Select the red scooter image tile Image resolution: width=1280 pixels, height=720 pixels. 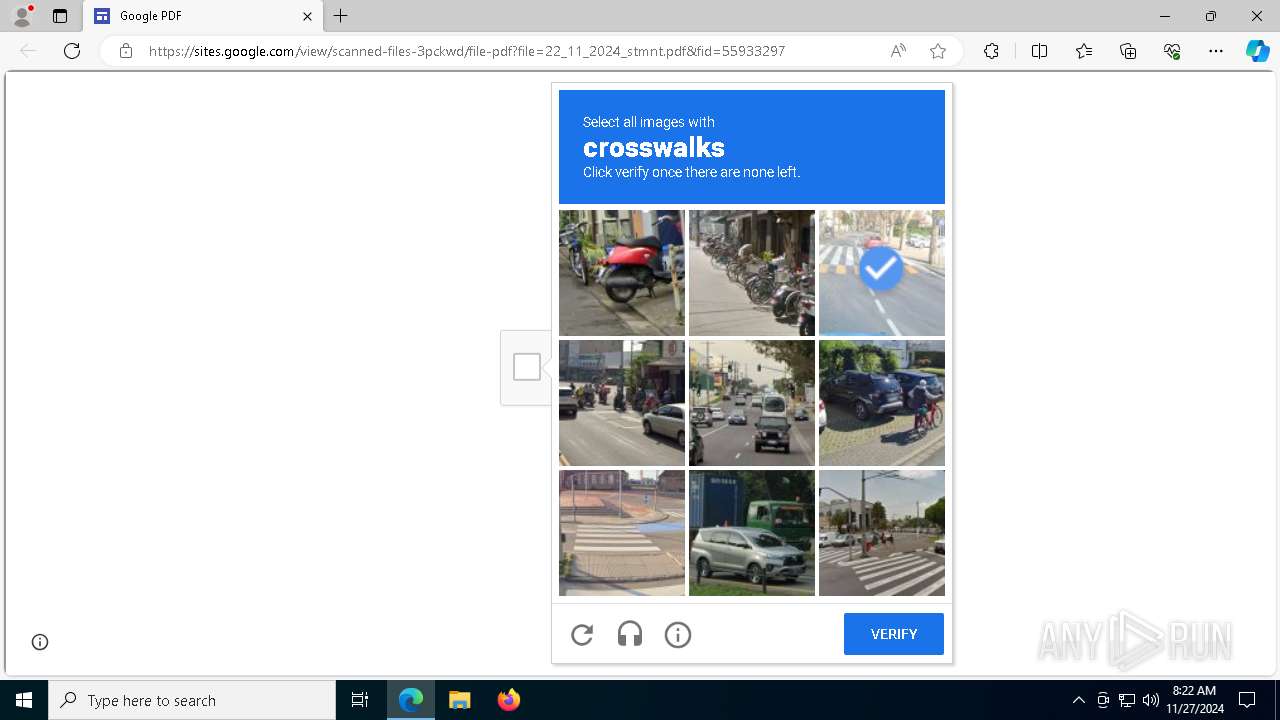[x=622, y=273]
